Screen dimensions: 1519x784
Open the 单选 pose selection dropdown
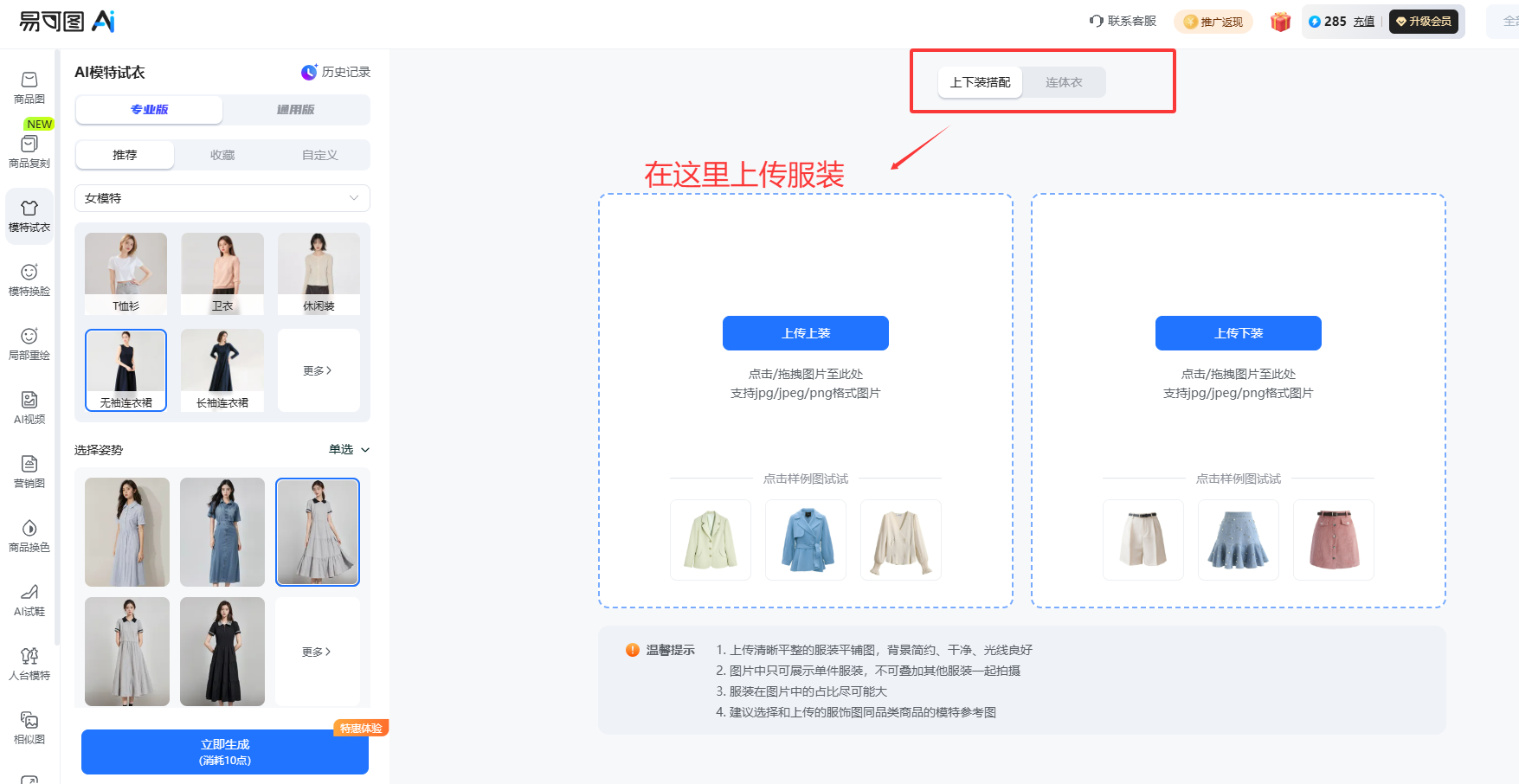pyautogui.click(x=350, y=450)
